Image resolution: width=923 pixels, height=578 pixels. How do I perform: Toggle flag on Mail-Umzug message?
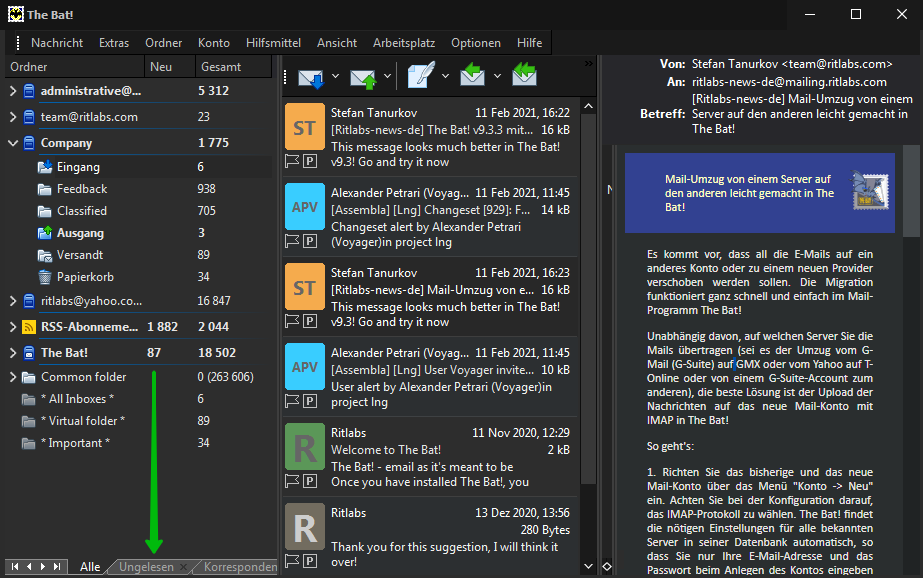tap(292, 321)
